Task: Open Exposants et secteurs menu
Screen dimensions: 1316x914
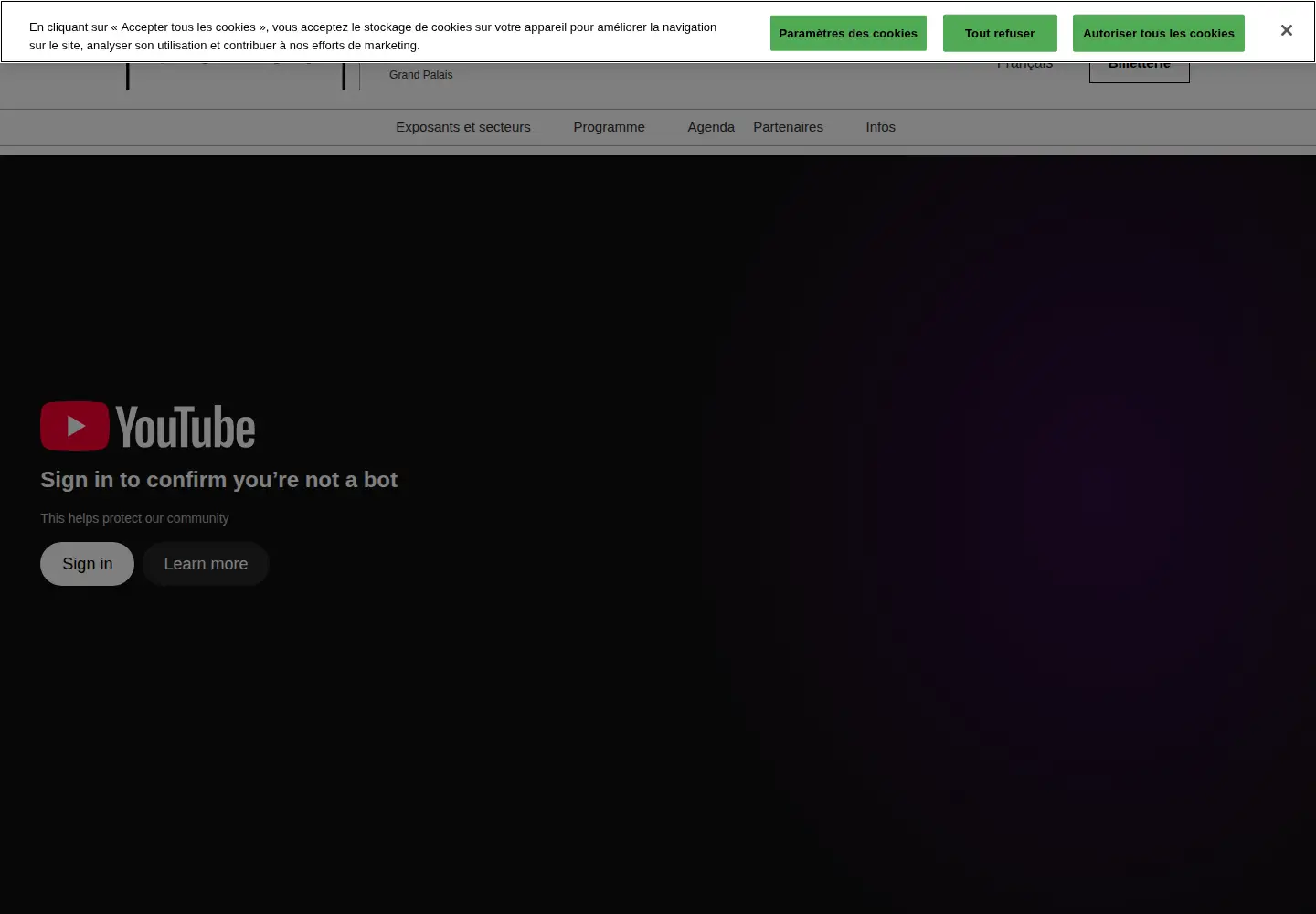Action: [463, 127]
